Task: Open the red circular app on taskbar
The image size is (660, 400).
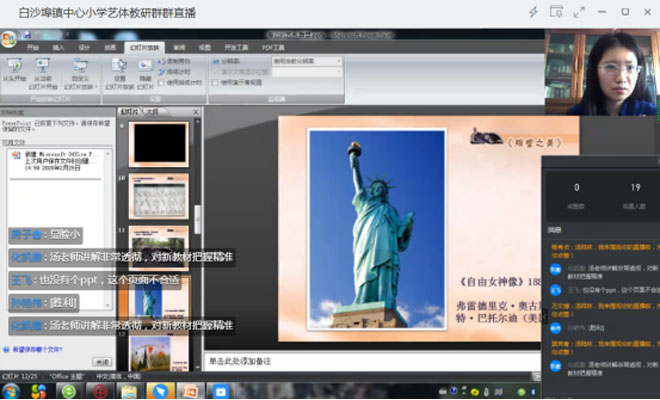Action: (x=100, y=392)
